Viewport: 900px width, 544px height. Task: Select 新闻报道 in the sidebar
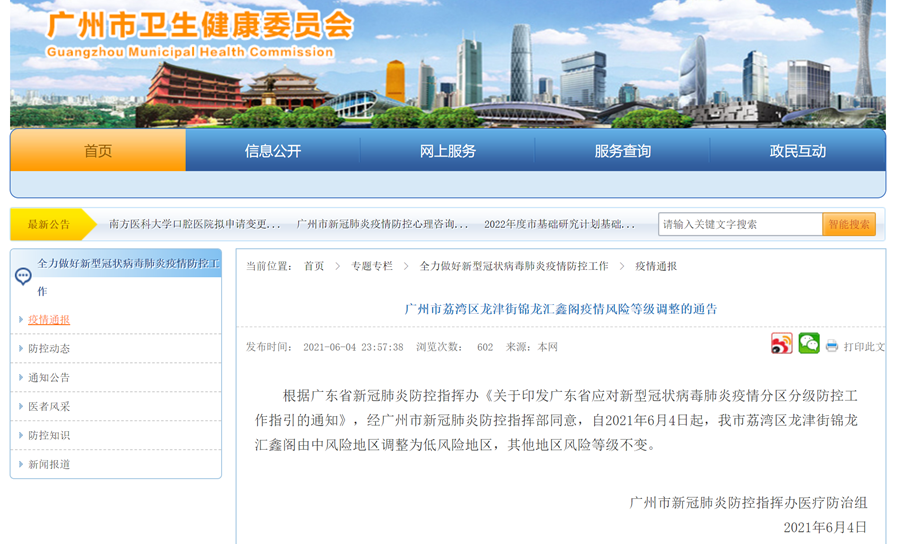click(x=49, y=464)
